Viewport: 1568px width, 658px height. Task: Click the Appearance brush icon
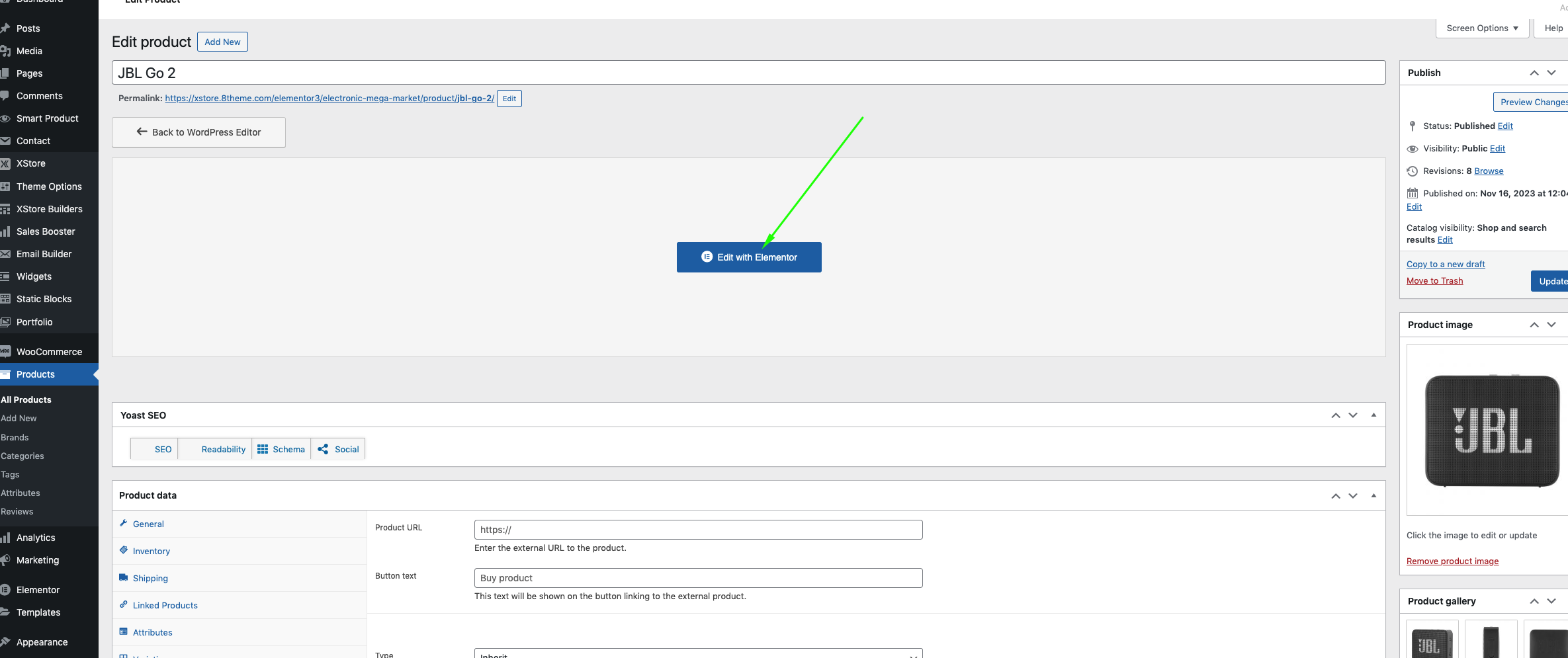(x=5, y=642)
